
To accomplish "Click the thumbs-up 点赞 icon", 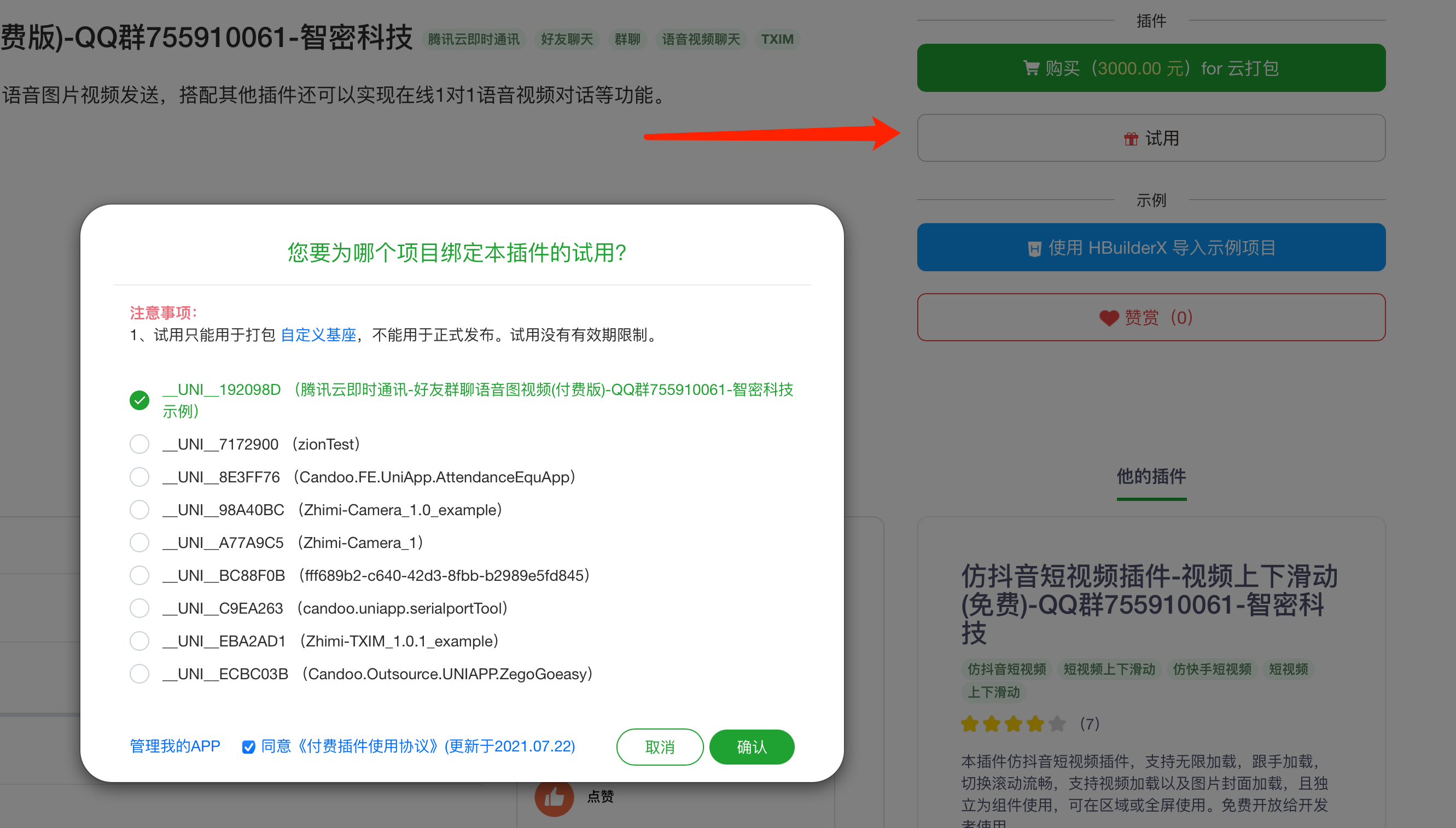I will 554,797.
